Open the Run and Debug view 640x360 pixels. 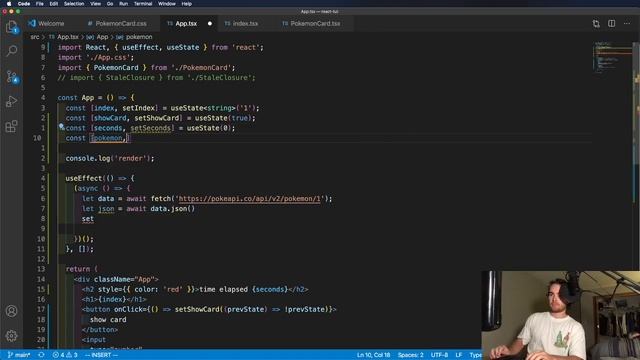pyautogui.click(x=11, y=101)
